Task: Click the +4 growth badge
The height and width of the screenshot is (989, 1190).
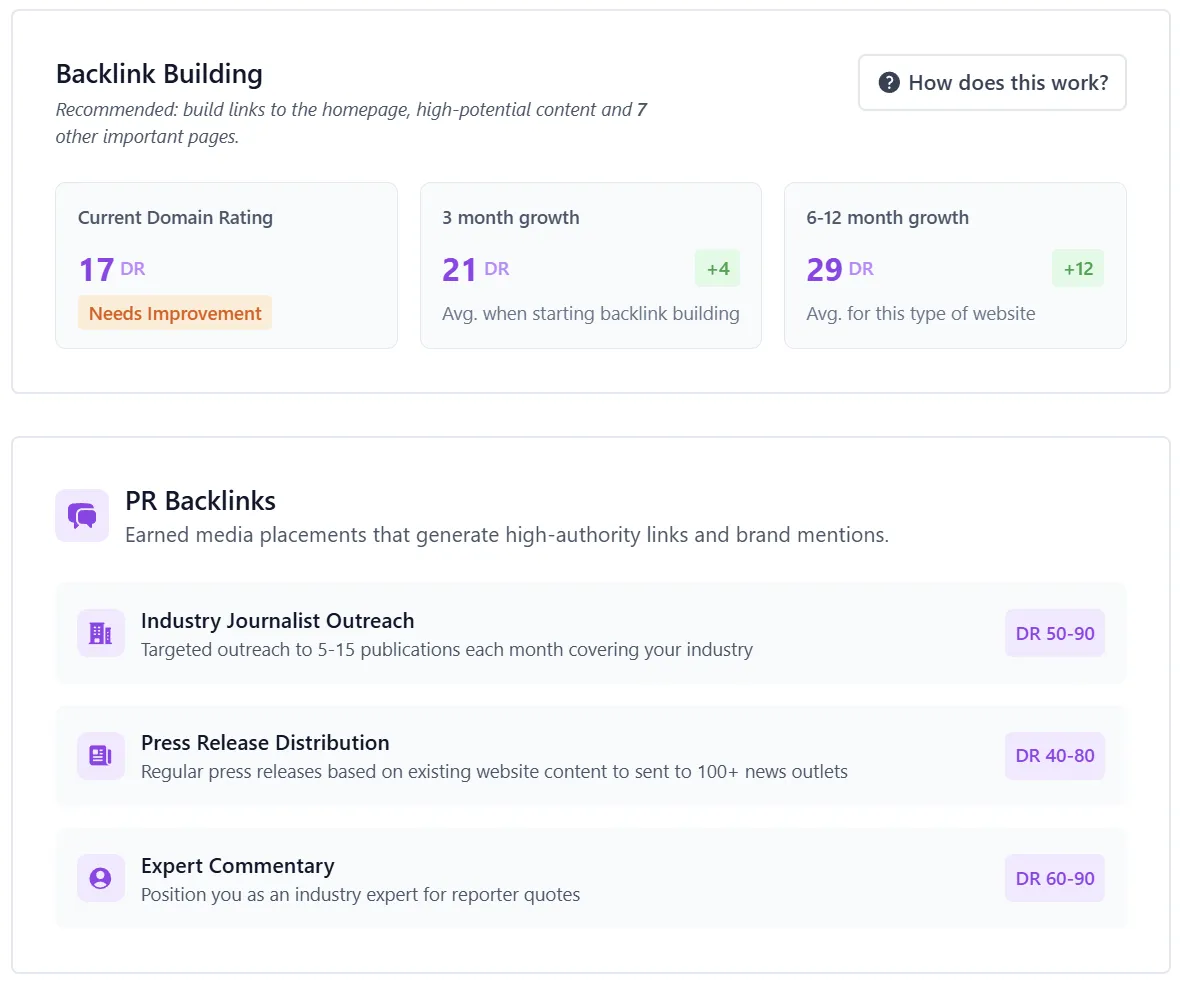Action: click(x=718, y=269)
